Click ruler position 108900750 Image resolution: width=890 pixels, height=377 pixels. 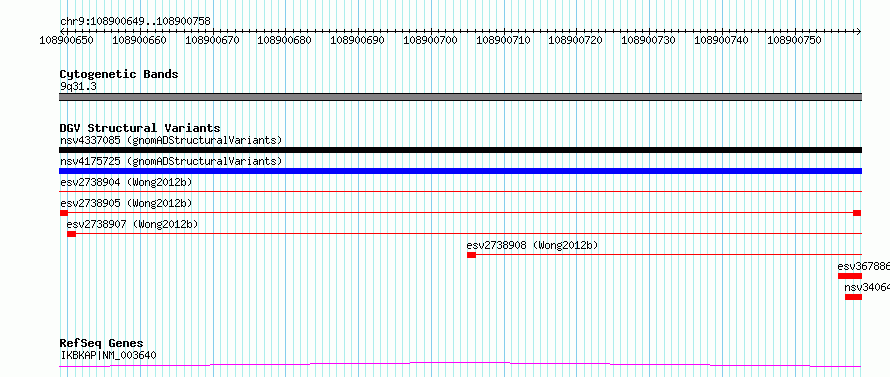pos(794,41)
